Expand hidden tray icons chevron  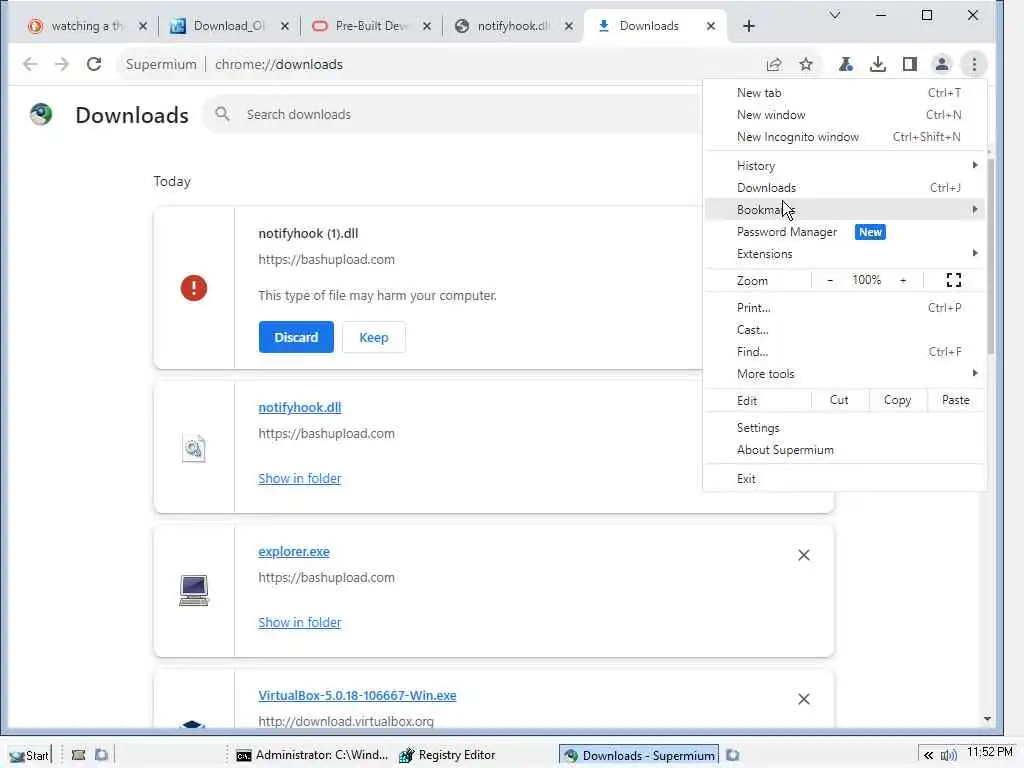click(x=928, y=756)
